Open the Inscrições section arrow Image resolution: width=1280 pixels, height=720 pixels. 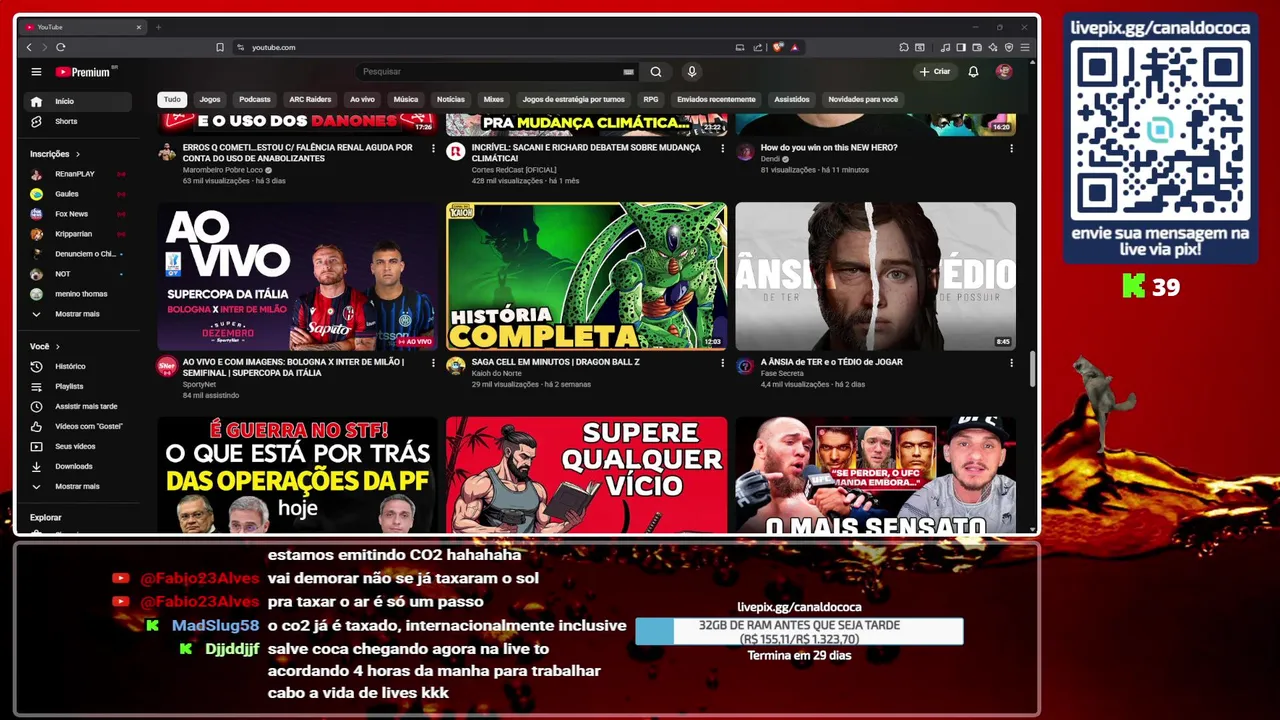(x=77, y=154)
